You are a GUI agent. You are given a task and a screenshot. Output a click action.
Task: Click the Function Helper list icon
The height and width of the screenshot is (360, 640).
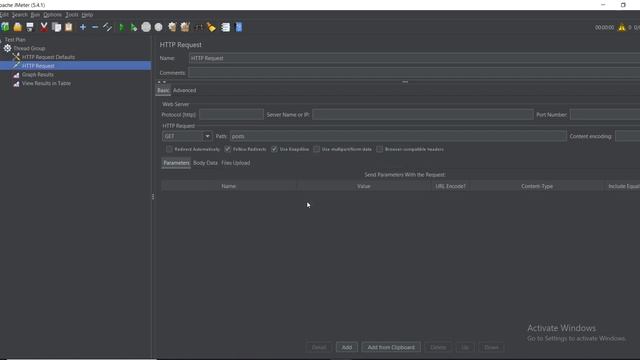click(225, 27)
